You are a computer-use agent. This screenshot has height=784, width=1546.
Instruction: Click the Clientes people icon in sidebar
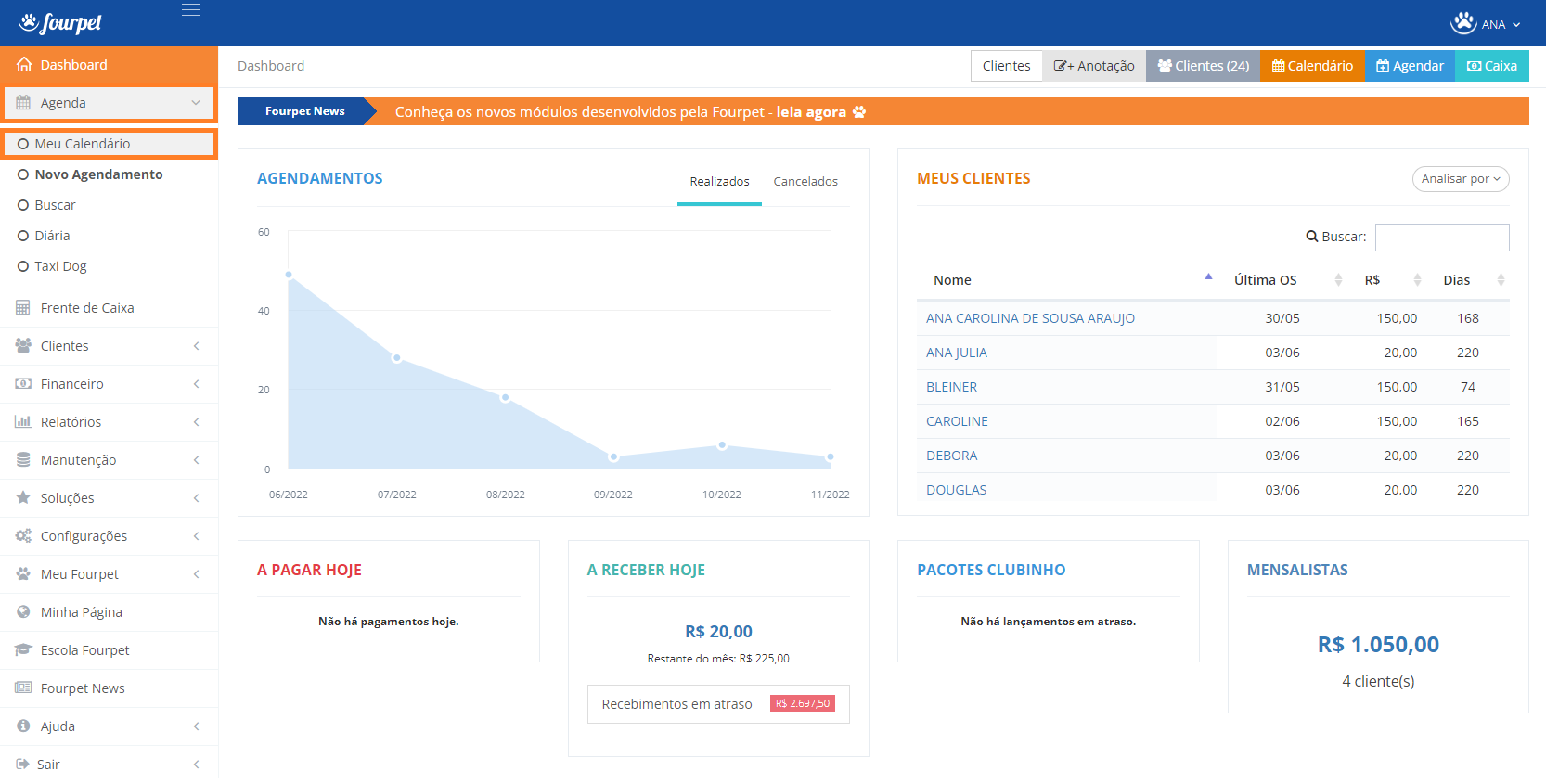23,346
